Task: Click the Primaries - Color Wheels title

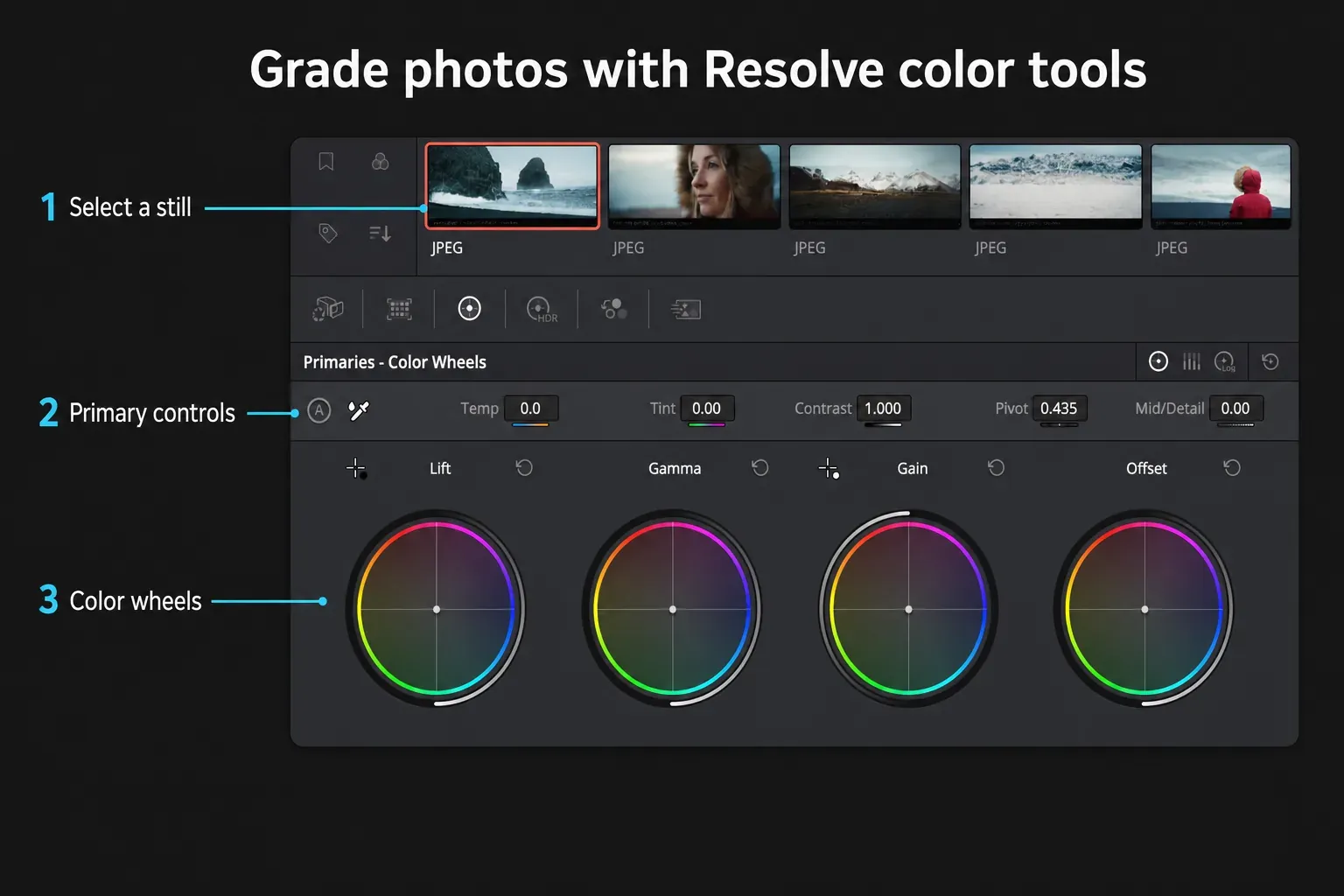Action: (395, 362)
